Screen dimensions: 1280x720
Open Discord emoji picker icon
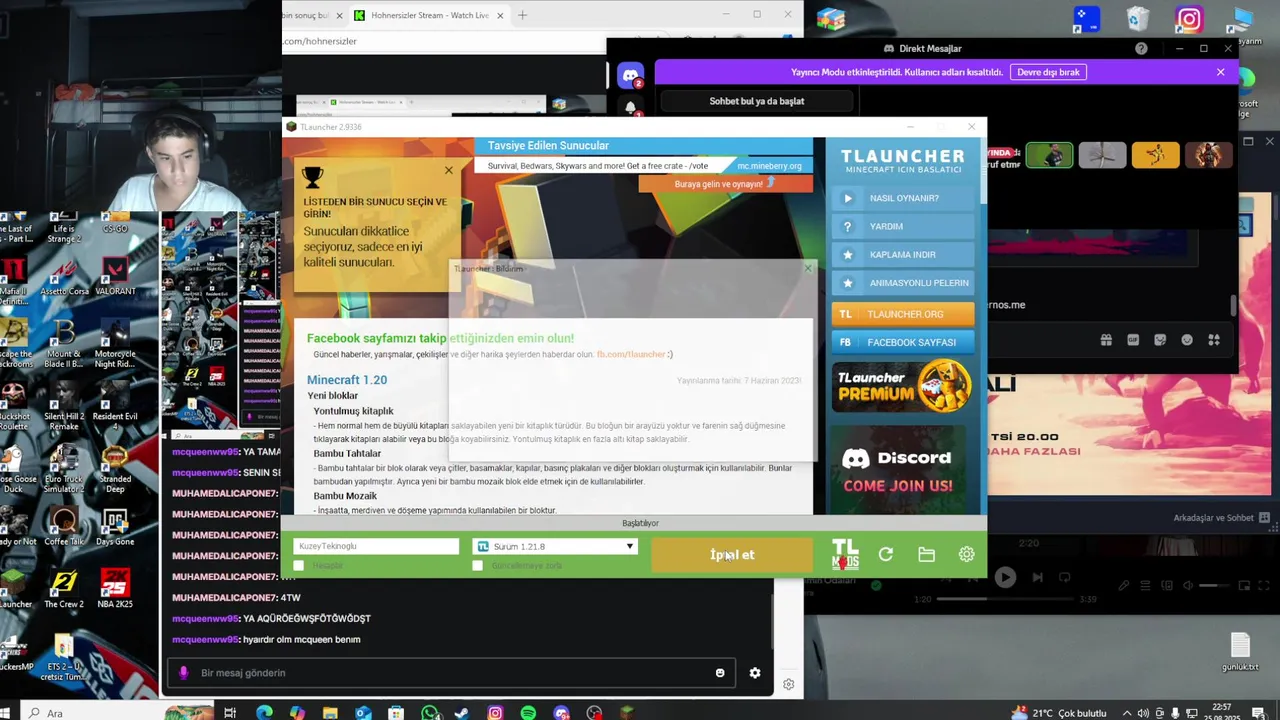pos(1187,340)
